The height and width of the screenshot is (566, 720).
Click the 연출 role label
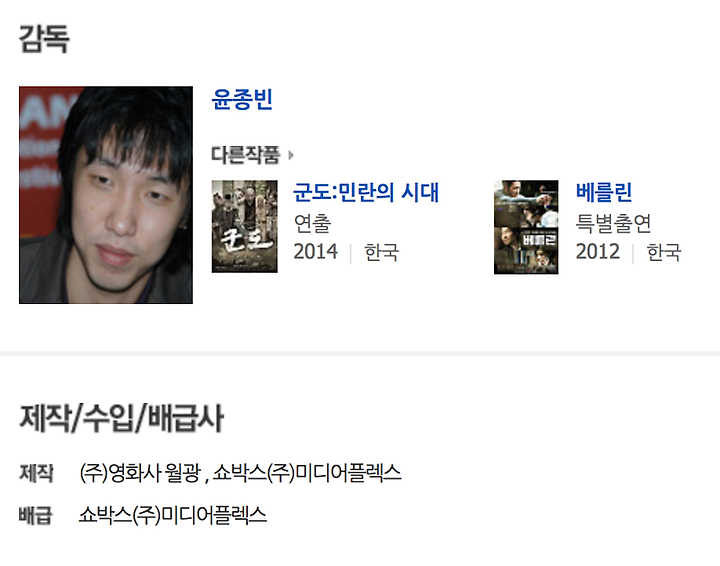pyautogui.click(x=312, y=223)
